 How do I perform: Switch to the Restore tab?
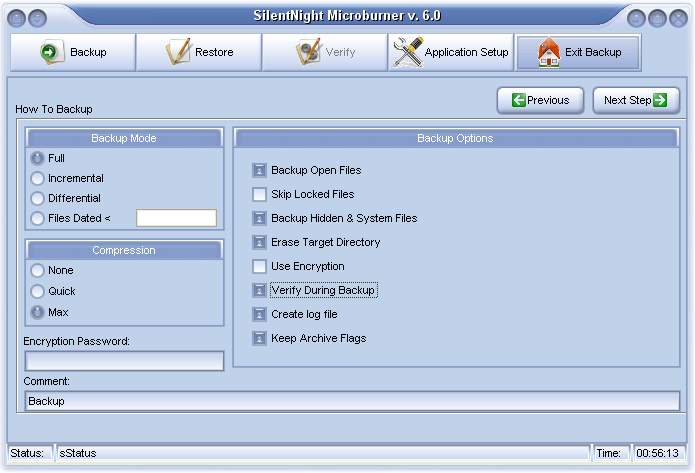point(199,52)
